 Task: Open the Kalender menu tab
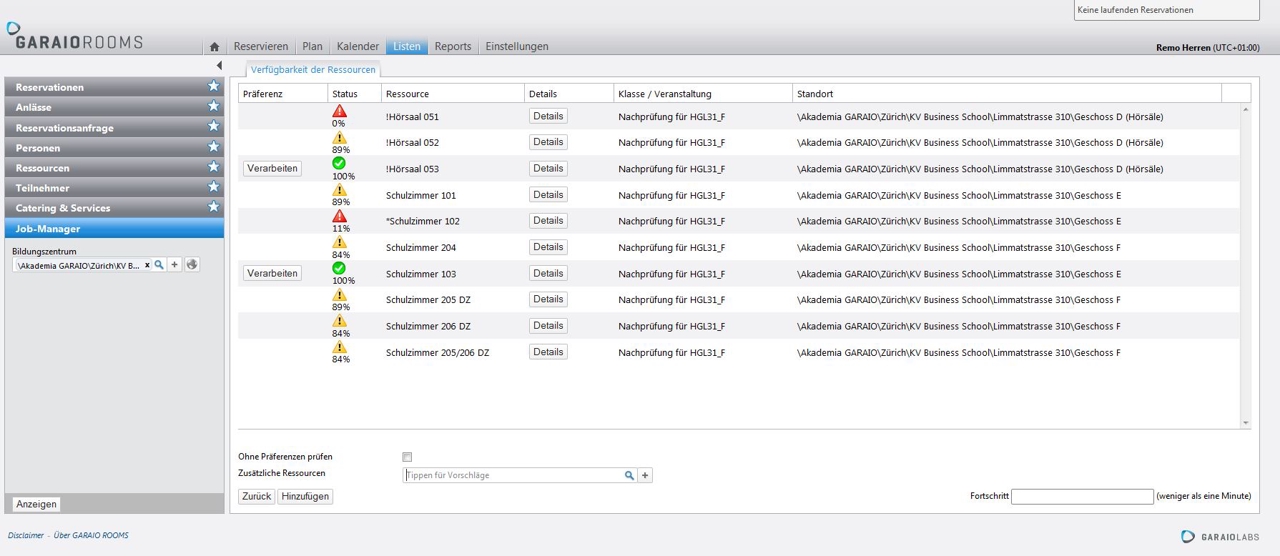[358, 46]
